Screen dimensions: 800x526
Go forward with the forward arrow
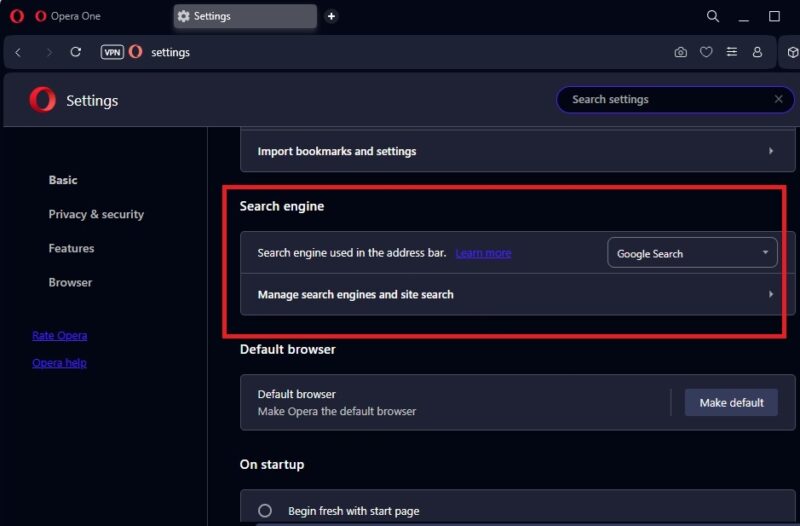[49, 52]
